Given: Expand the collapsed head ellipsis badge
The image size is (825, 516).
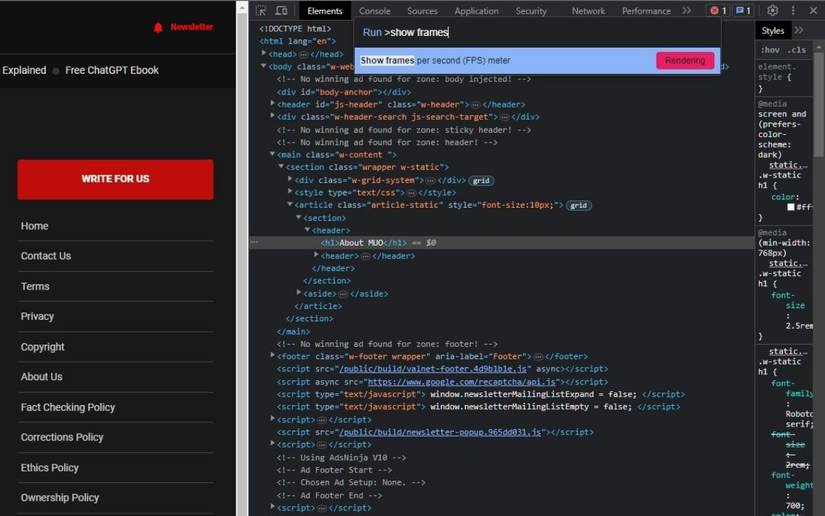Looking at the screenshot, I should point(304,54).
